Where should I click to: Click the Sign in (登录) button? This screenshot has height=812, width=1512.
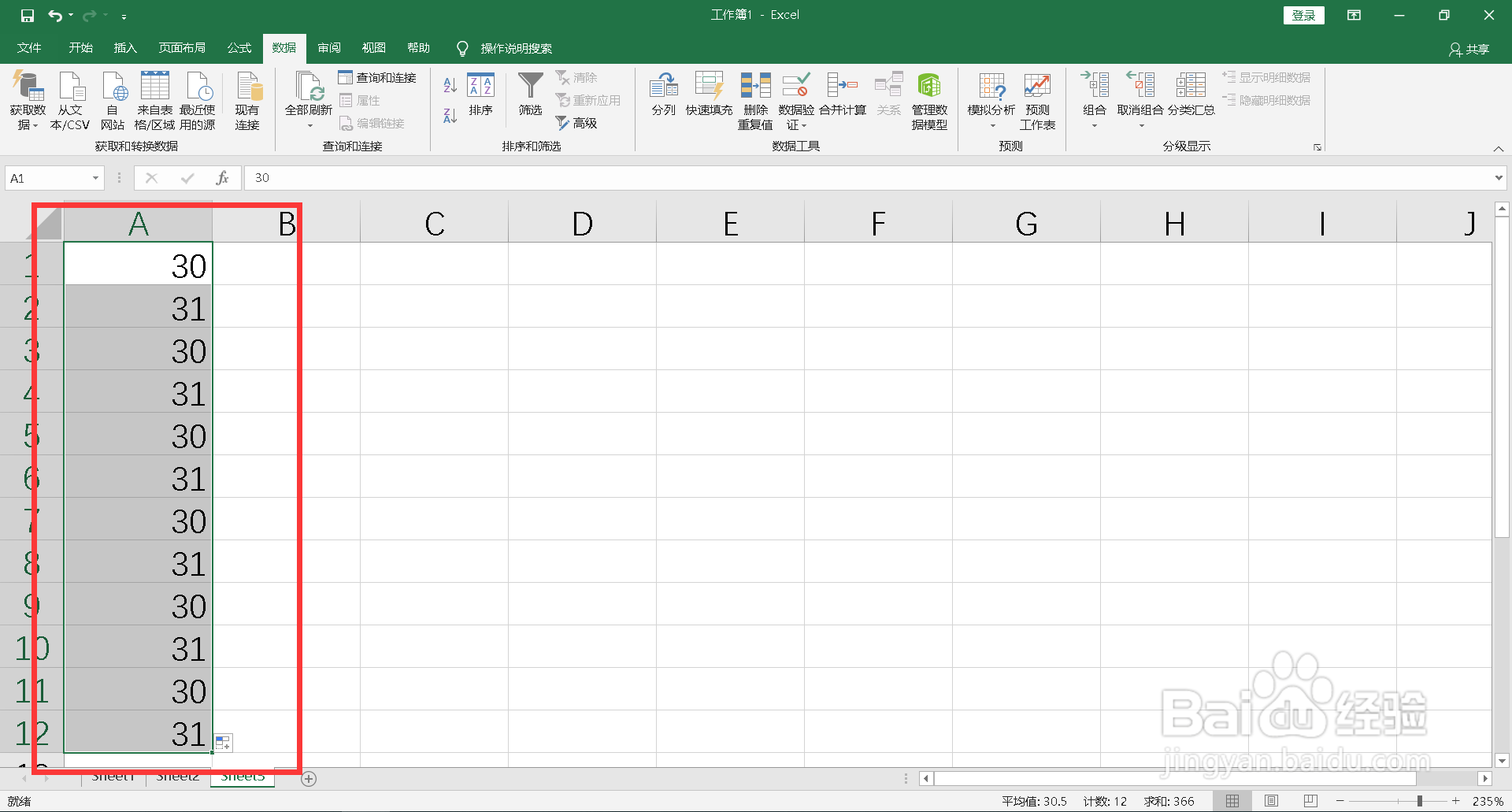1303,15
